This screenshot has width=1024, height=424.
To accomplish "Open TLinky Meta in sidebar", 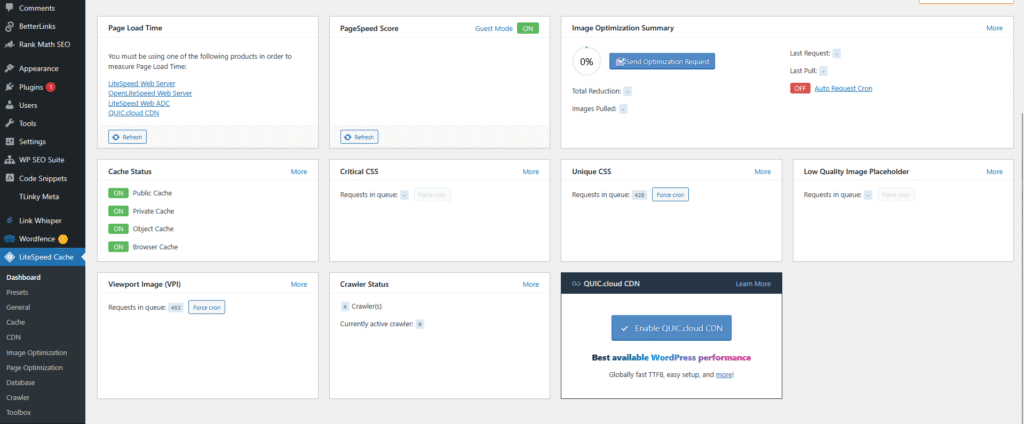I will [38, 197].
